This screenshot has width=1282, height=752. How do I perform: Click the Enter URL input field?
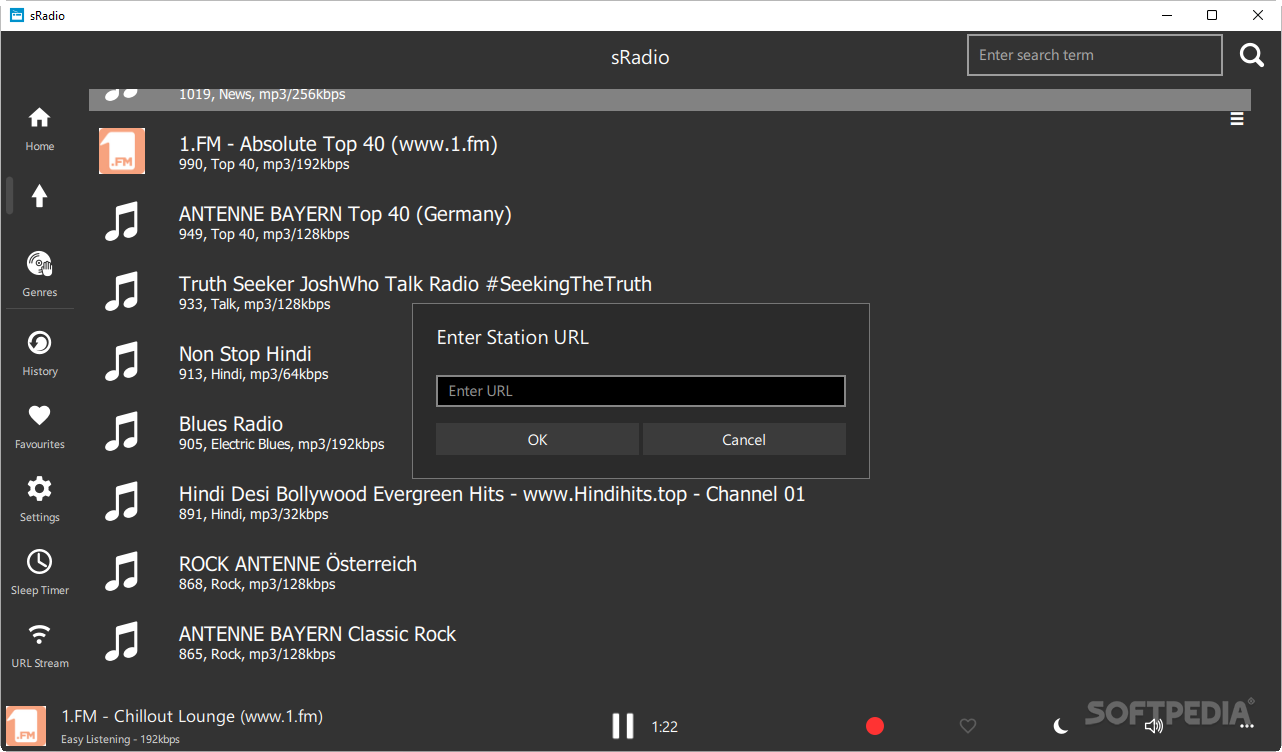641,391
